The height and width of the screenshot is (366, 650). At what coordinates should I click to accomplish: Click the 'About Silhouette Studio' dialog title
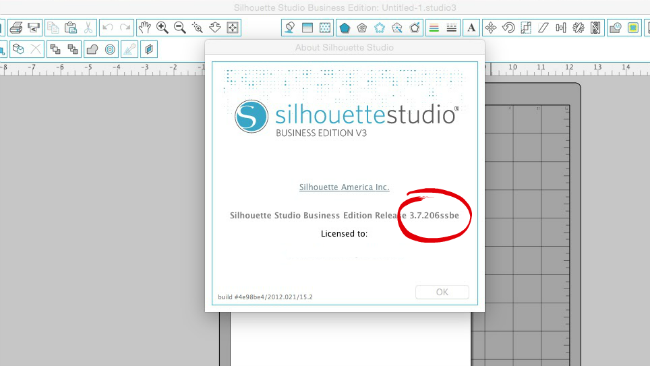(344, 48)
